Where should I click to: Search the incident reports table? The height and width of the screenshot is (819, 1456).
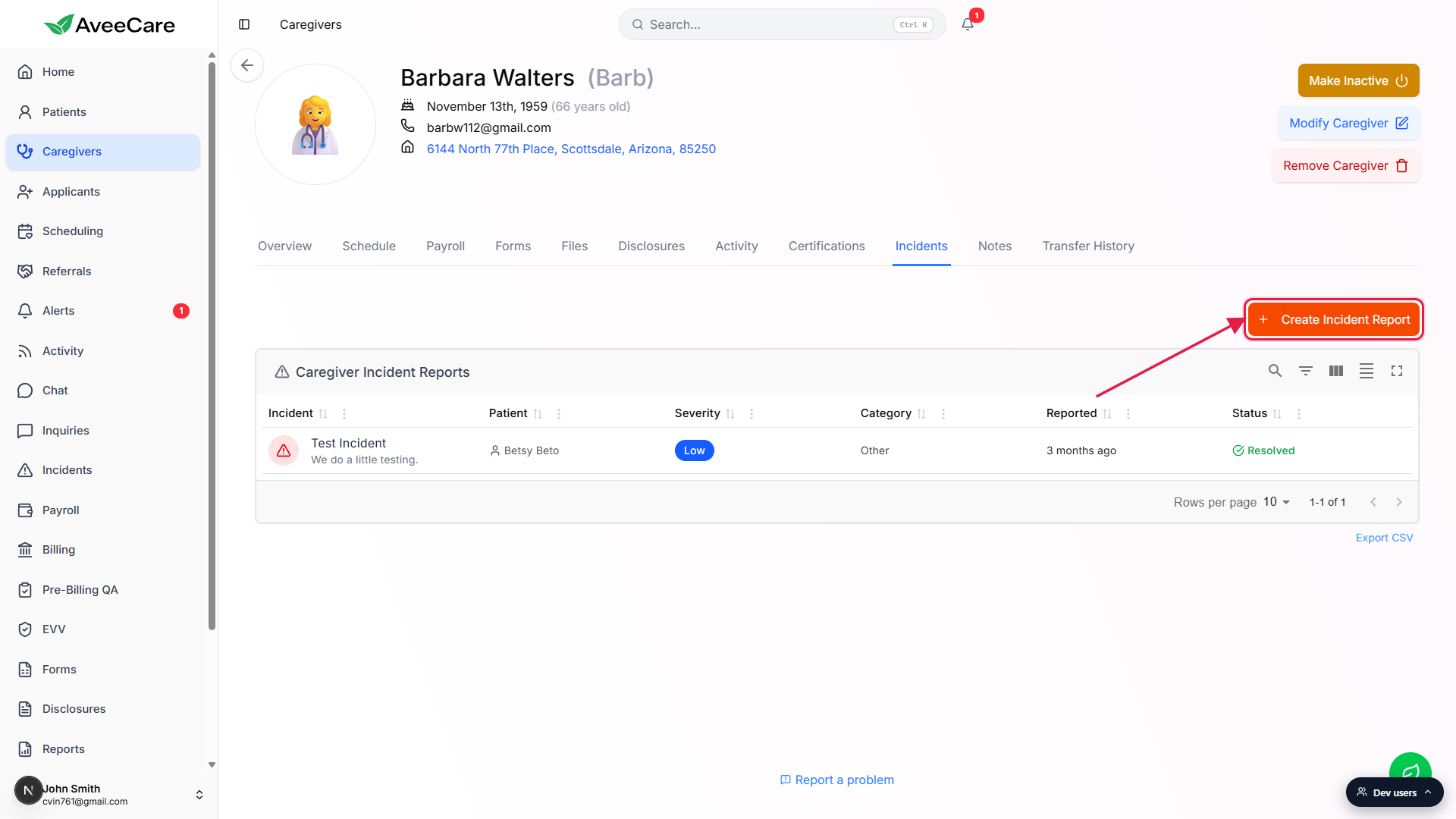[x=1276, y=371]
